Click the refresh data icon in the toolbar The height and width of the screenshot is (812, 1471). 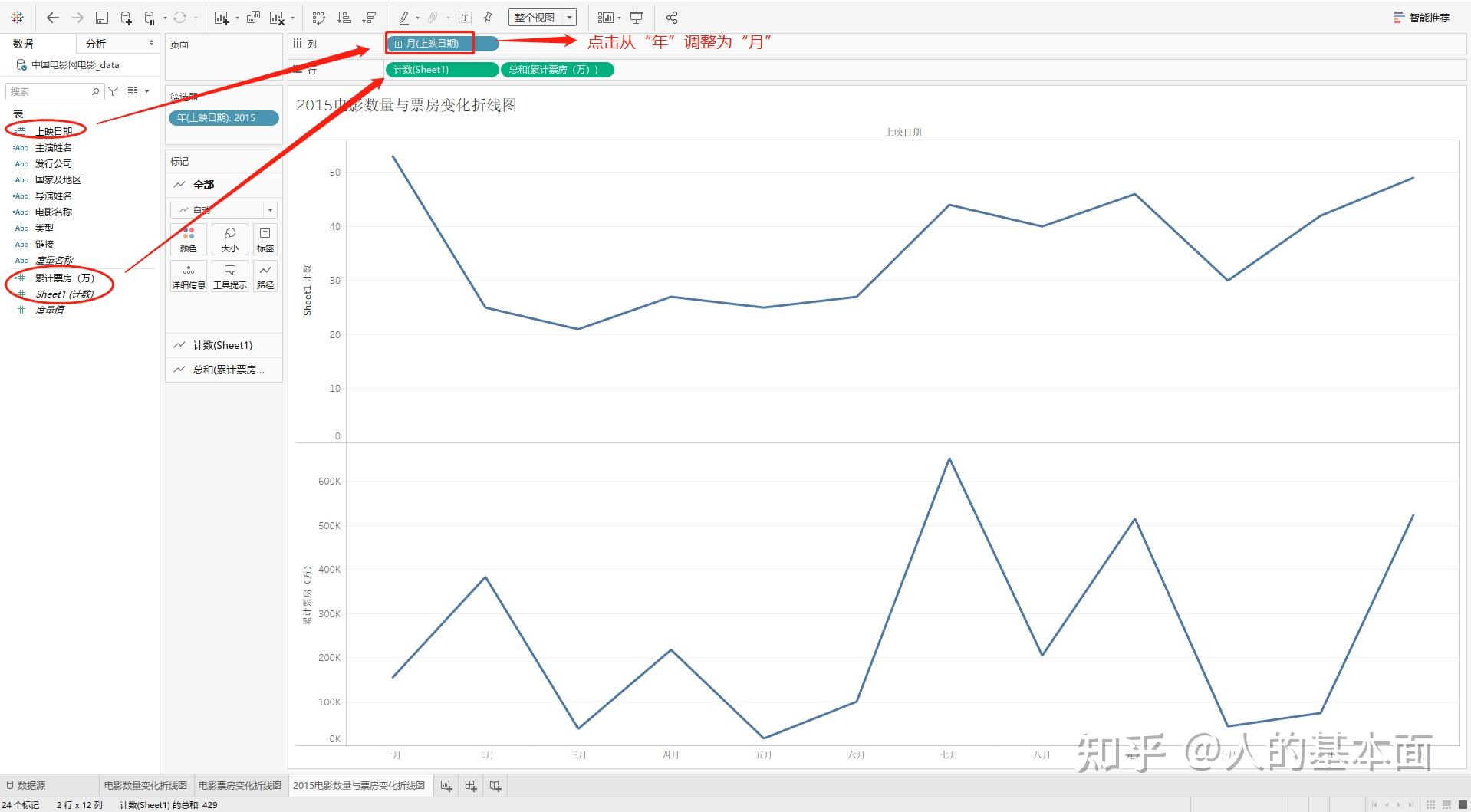pos(180,18)
